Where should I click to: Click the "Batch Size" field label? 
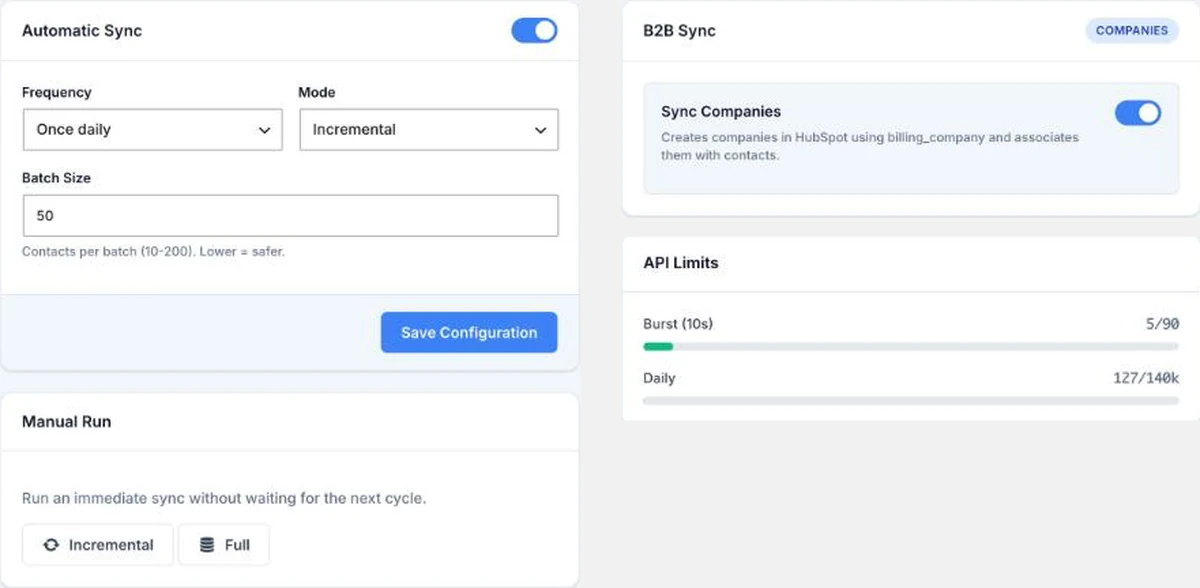(x=56, y=178)
